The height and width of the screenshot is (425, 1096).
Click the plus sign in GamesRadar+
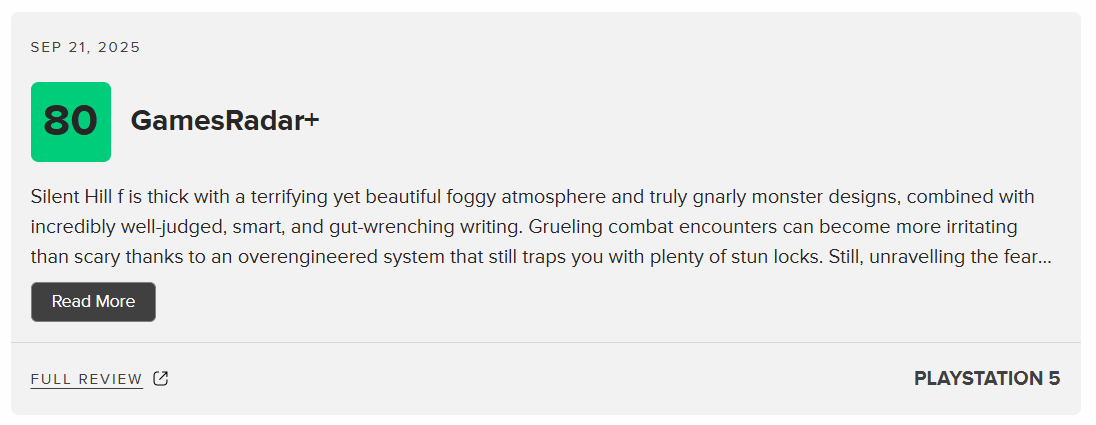click(312, 121)
